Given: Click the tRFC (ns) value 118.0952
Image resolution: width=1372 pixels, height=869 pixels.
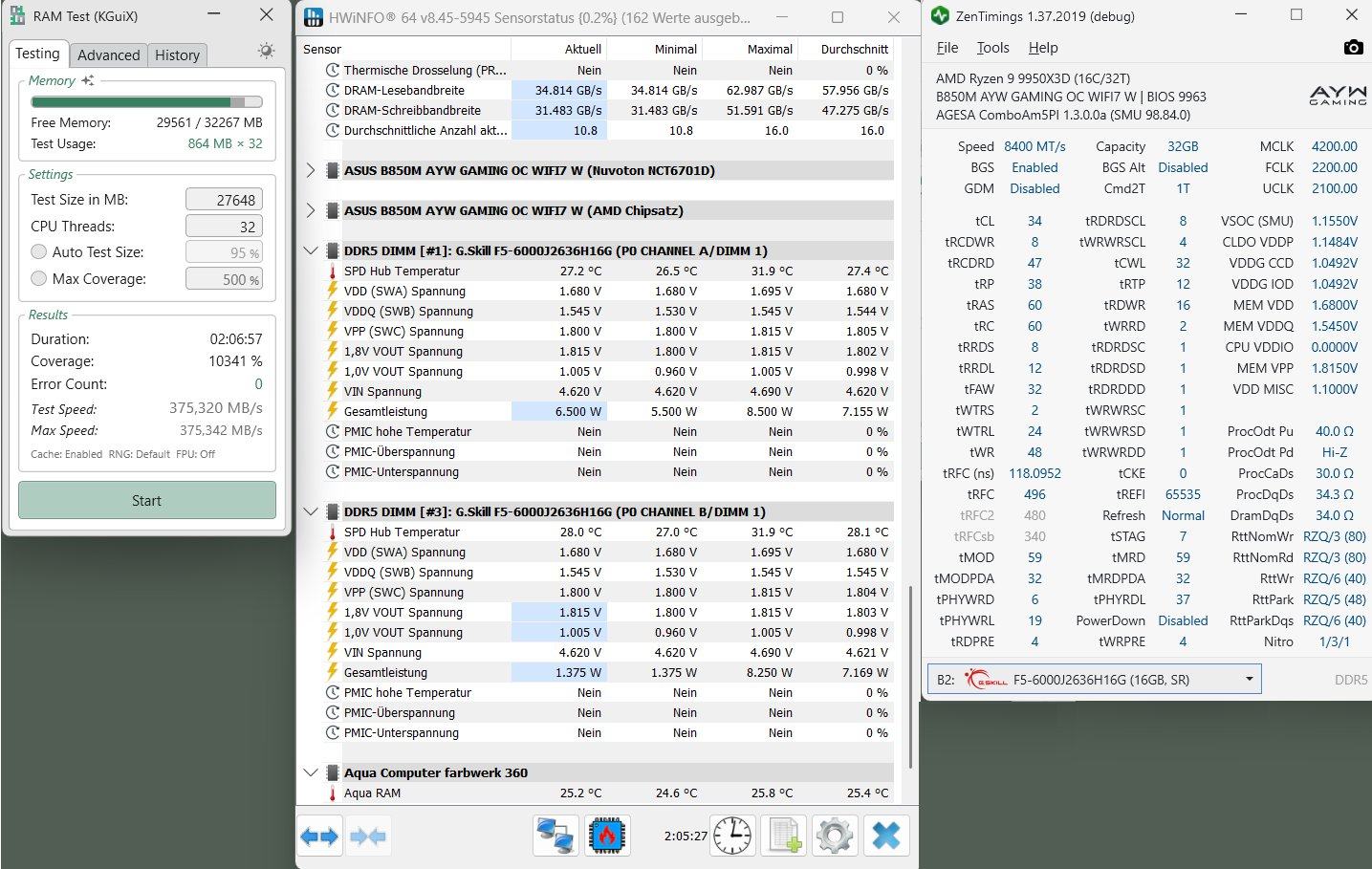Looking at the screenshot, I should point(1034,473).
